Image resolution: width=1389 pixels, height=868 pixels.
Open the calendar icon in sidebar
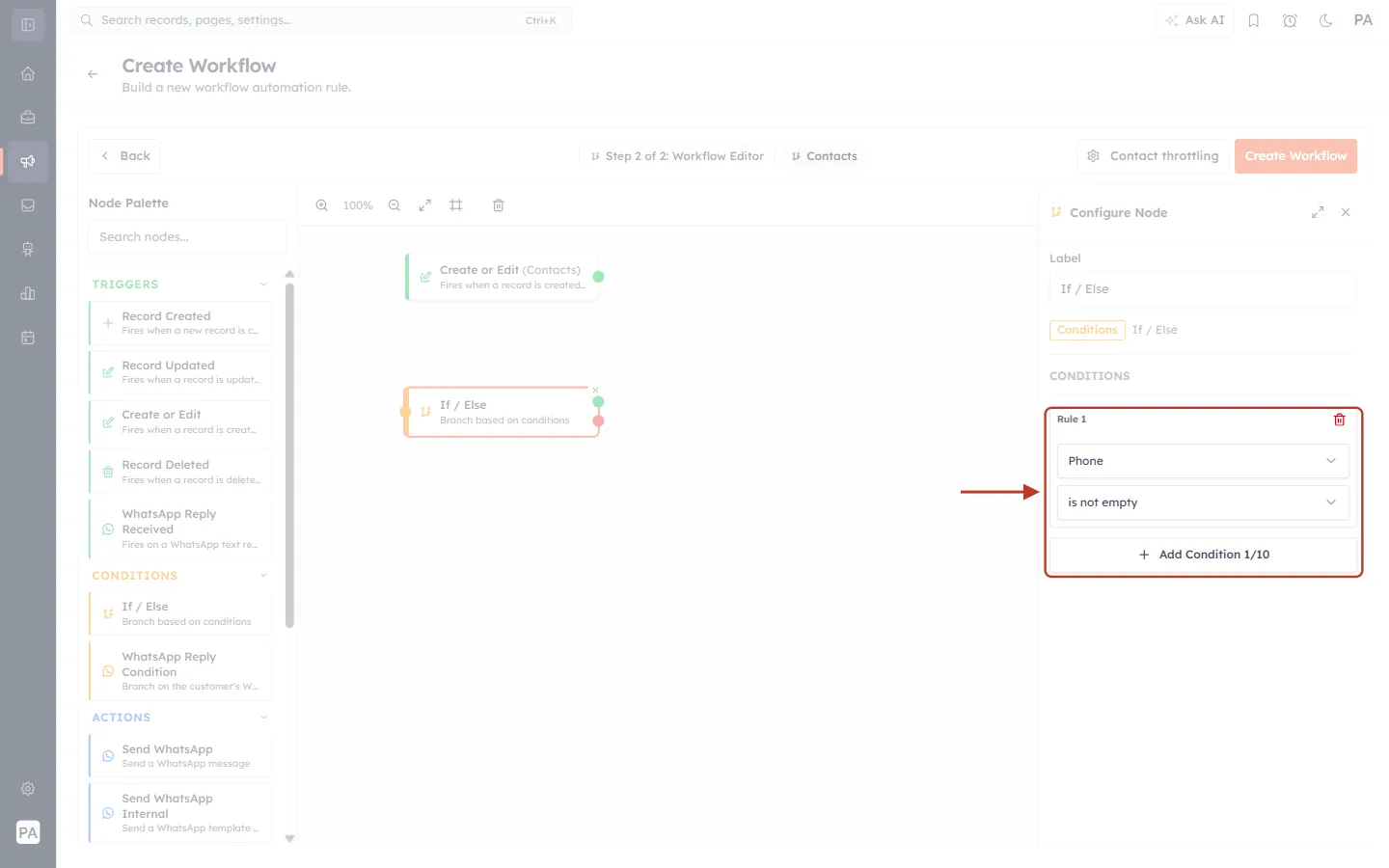28,338
